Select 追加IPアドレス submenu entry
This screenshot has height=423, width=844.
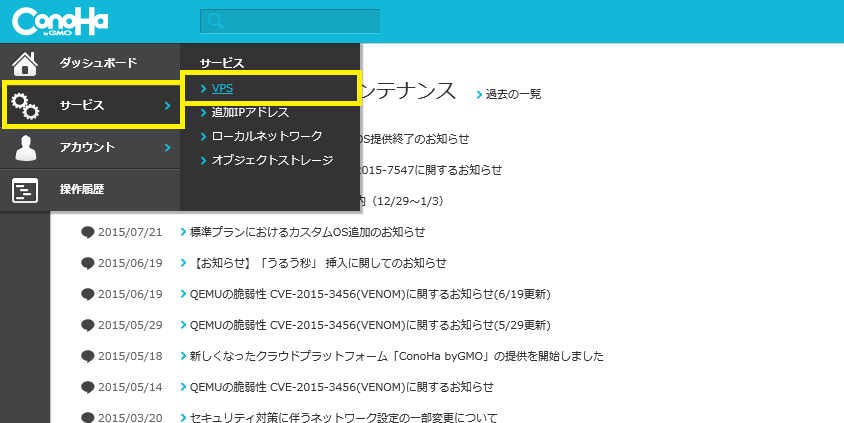point(250,112)
